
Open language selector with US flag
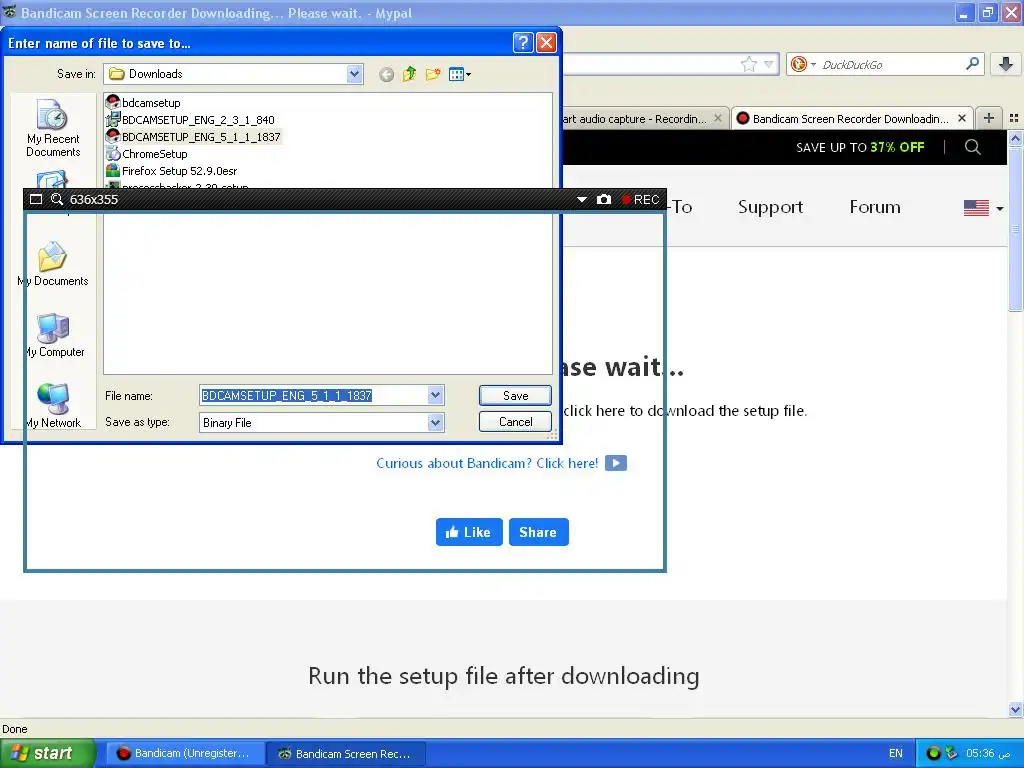click(x=984, y=208)
